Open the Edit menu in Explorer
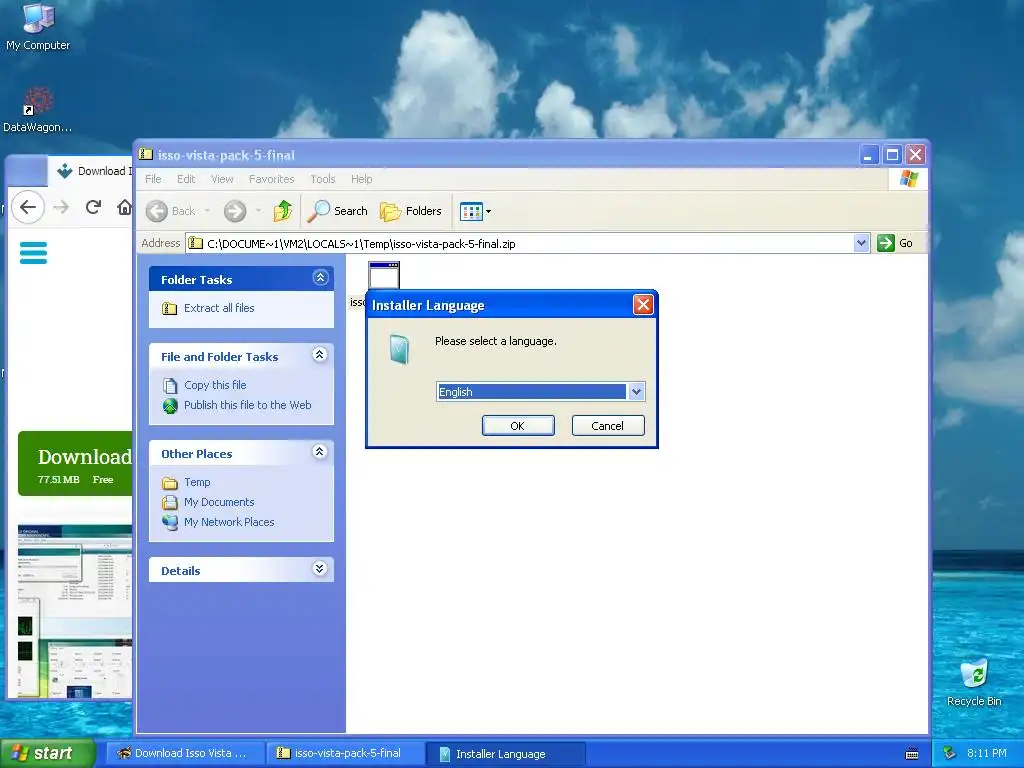1024x768 pixels. click(186, 179)
